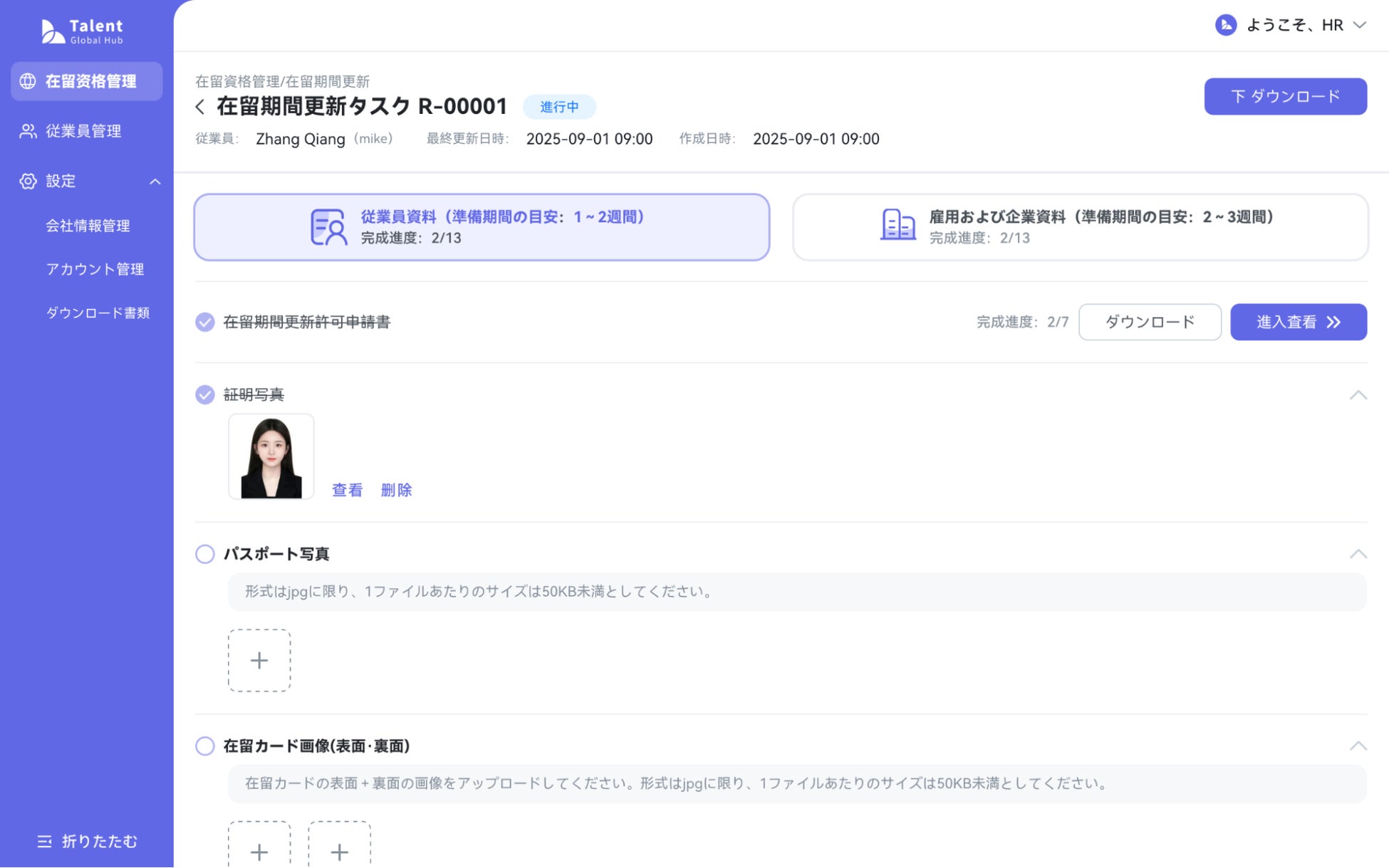
Task: Open ダウンロード書類 in the sidebar
Action: coord(98,313)
